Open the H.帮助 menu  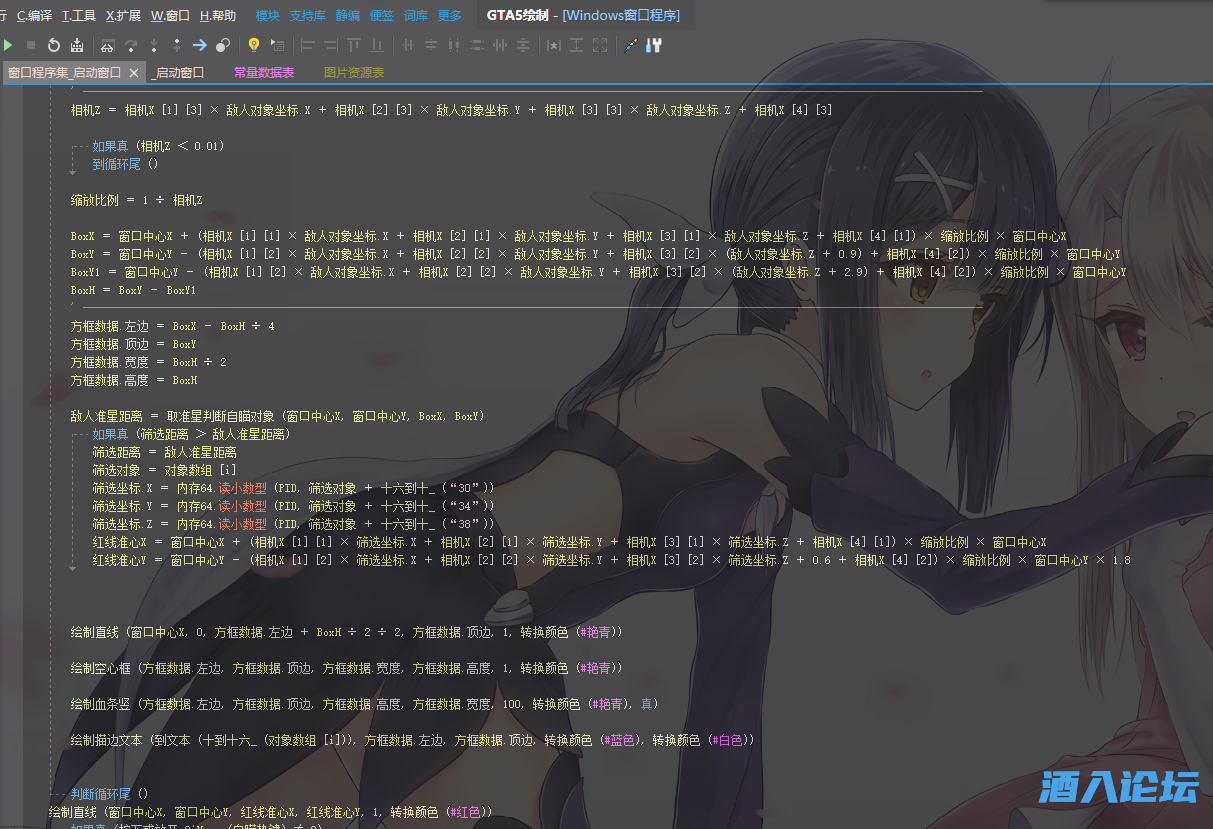(x=218, y=16)
